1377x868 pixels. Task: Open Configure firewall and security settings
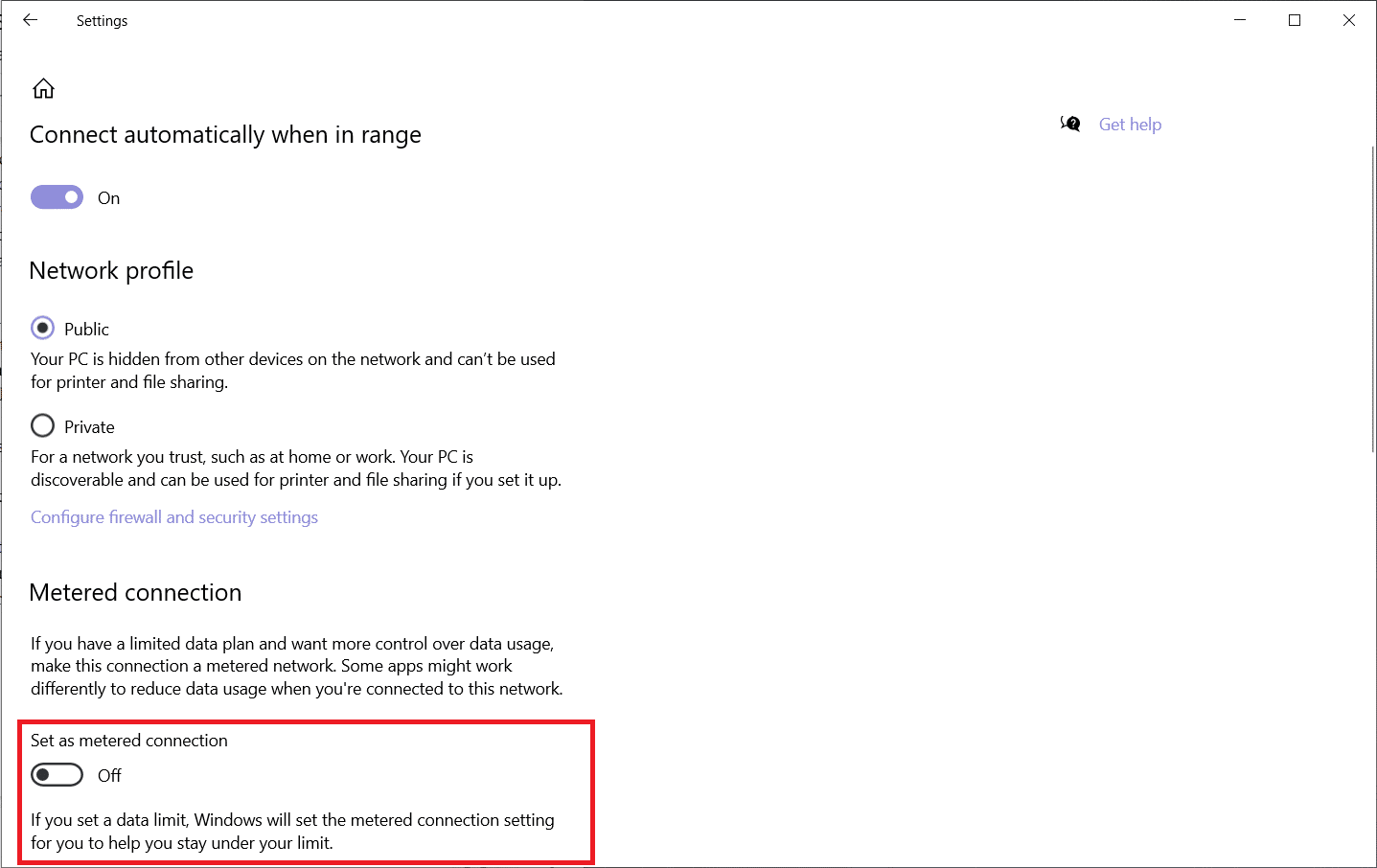click(174, 517)
